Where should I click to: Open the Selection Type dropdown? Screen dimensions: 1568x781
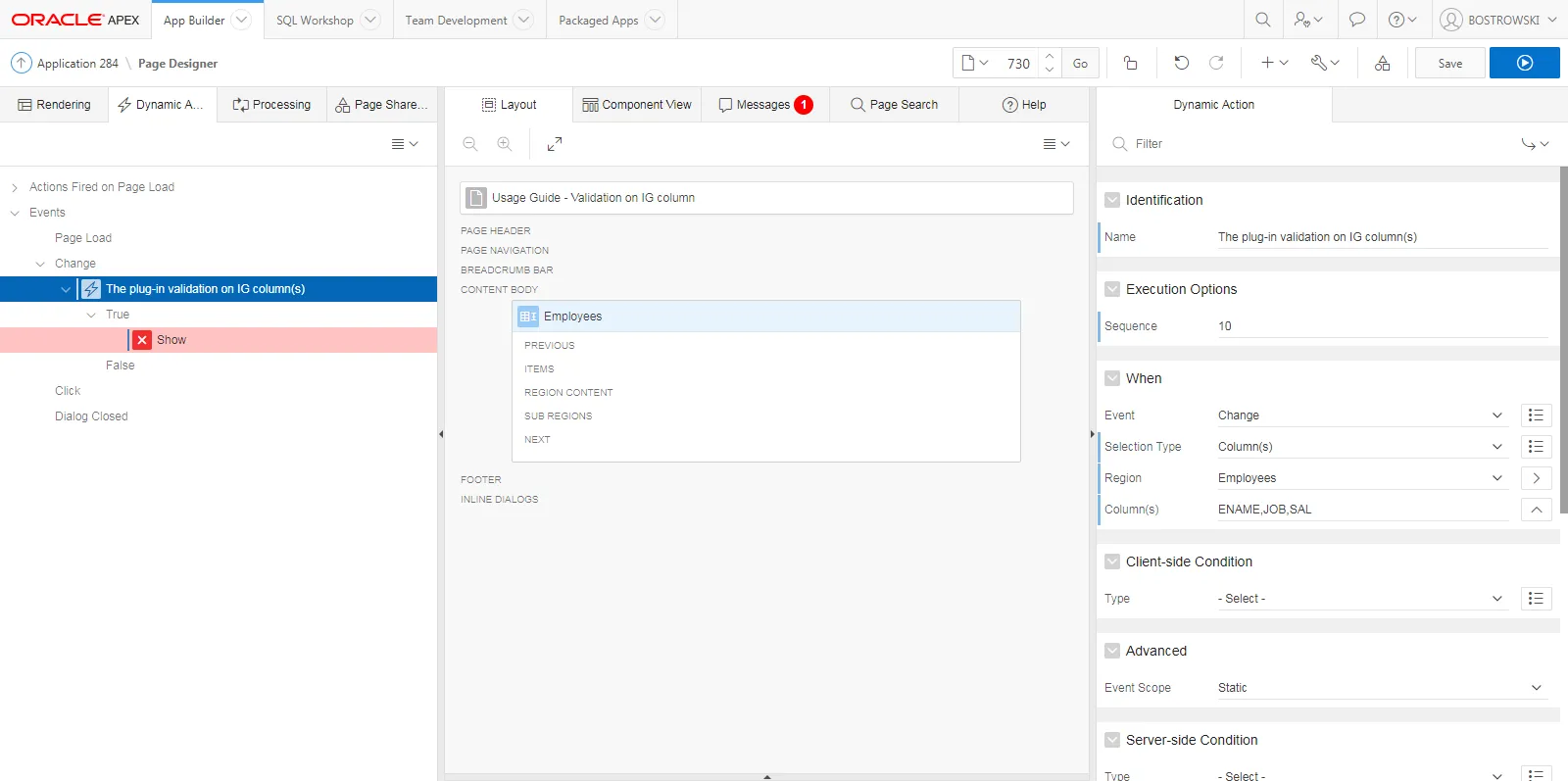tap(1359, 447)
